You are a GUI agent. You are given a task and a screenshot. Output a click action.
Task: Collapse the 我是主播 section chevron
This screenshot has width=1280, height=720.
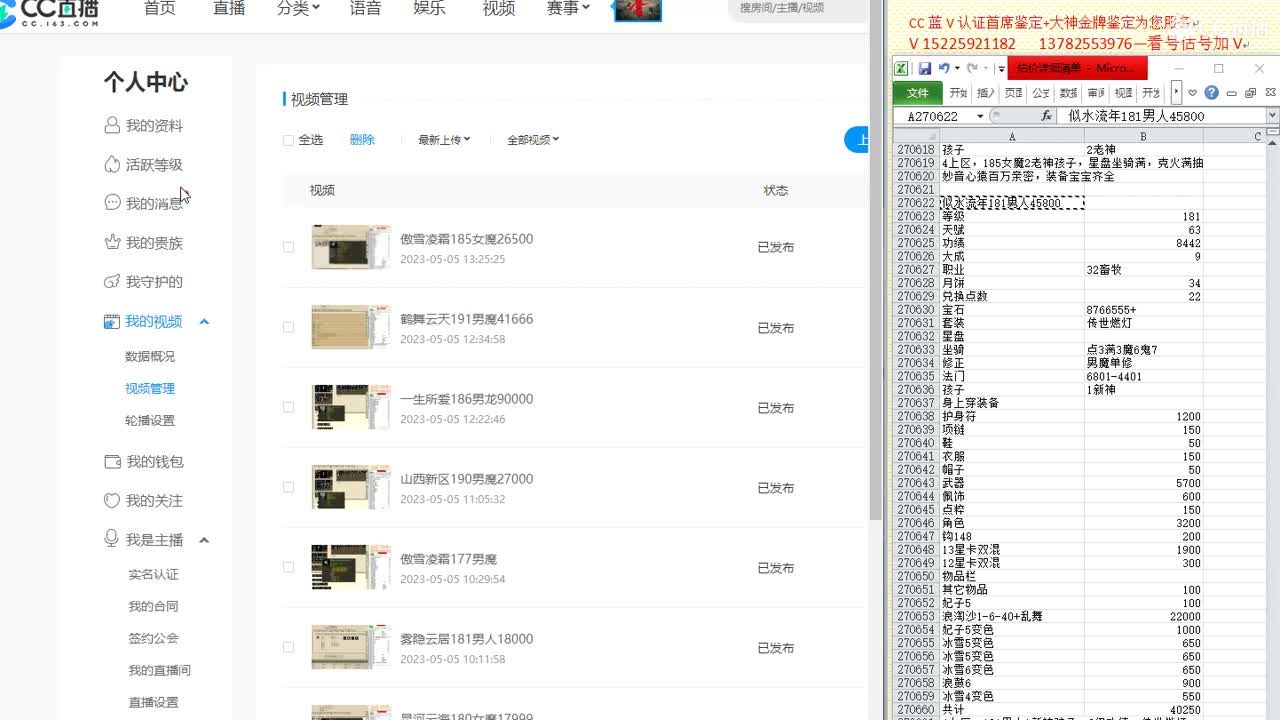tap(204, 540)
